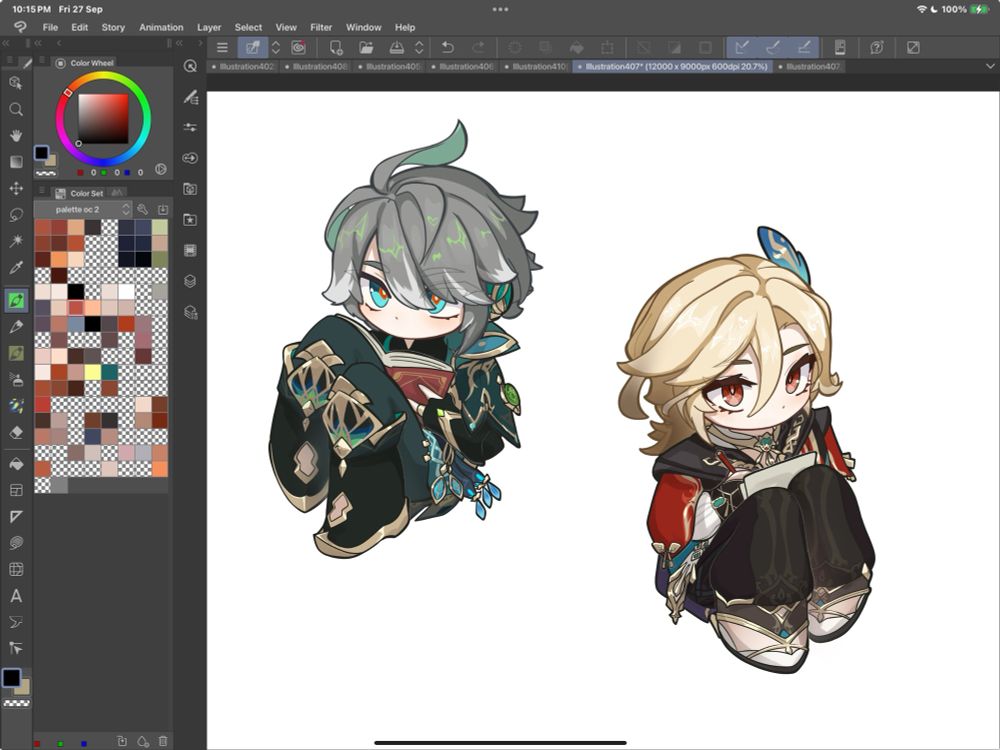Viewport: 1000px width, 750px height.
Task: Select the Airbrush tool
Action: tap(16, 379)
